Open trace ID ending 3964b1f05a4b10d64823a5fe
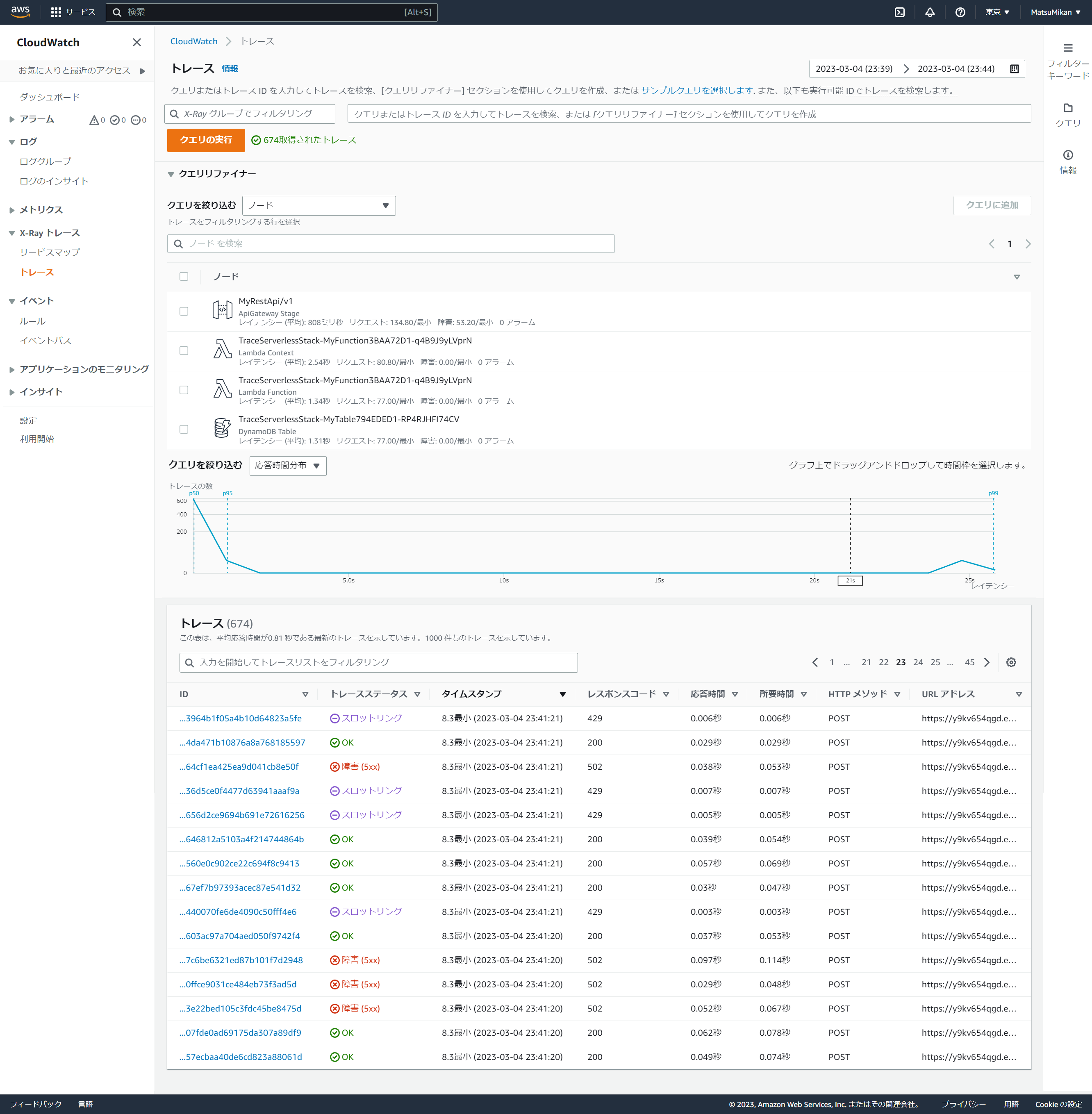The width and height of the screenshot is (1092, 1114). click(240, 718)
